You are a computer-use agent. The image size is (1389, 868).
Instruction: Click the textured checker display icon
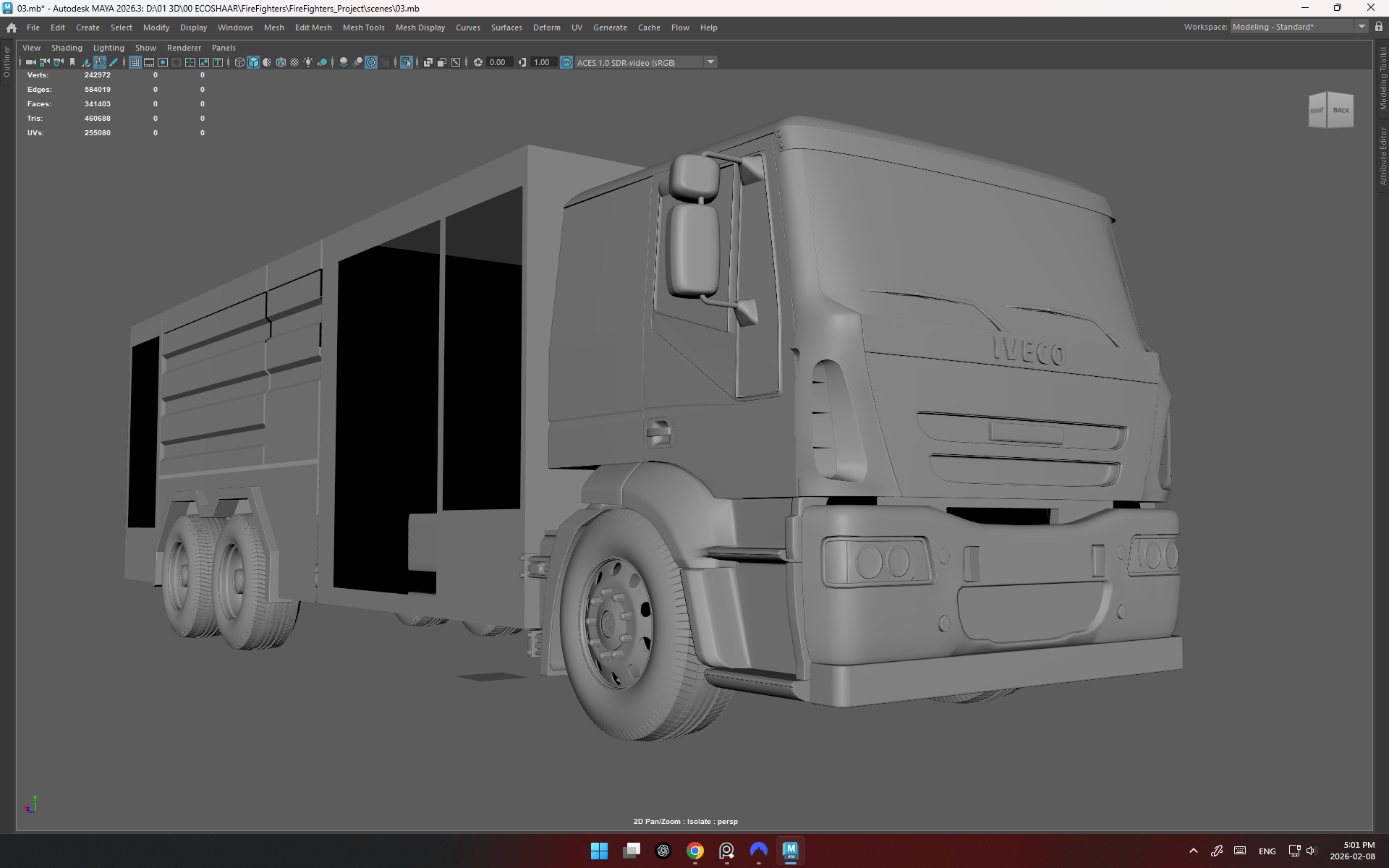[x=294, y=62]
